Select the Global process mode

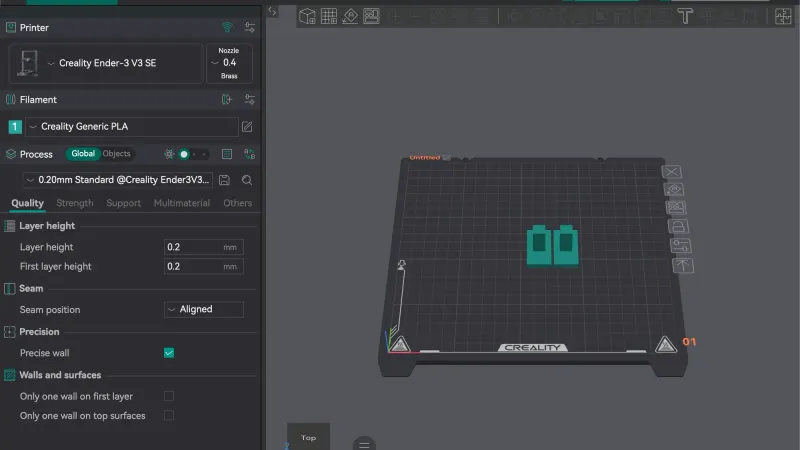pos(83,154)
